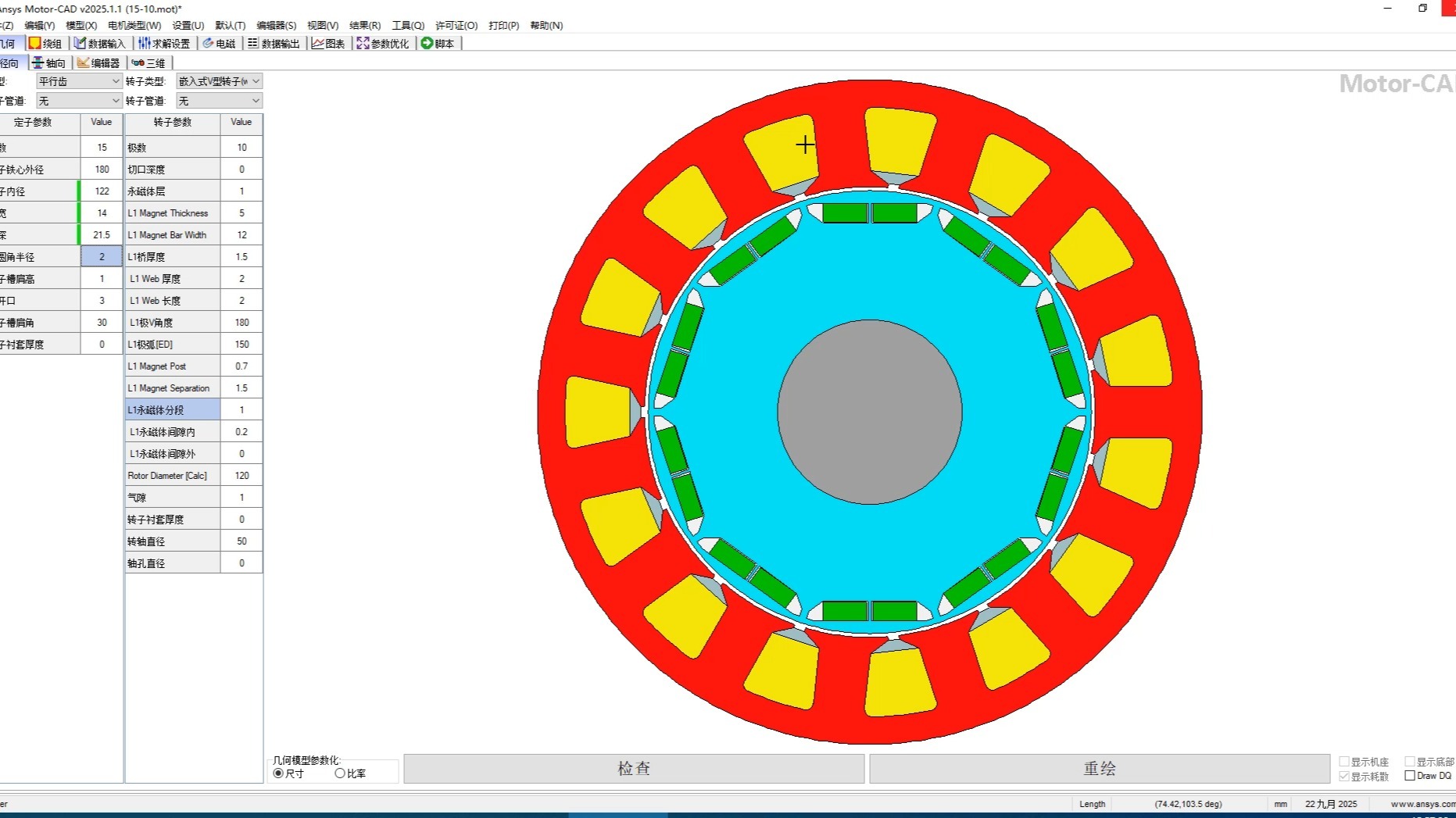Edit the 轴孔直径 value cell
The width and height of the screenshot is (1456, 818).
click(241, 563)
